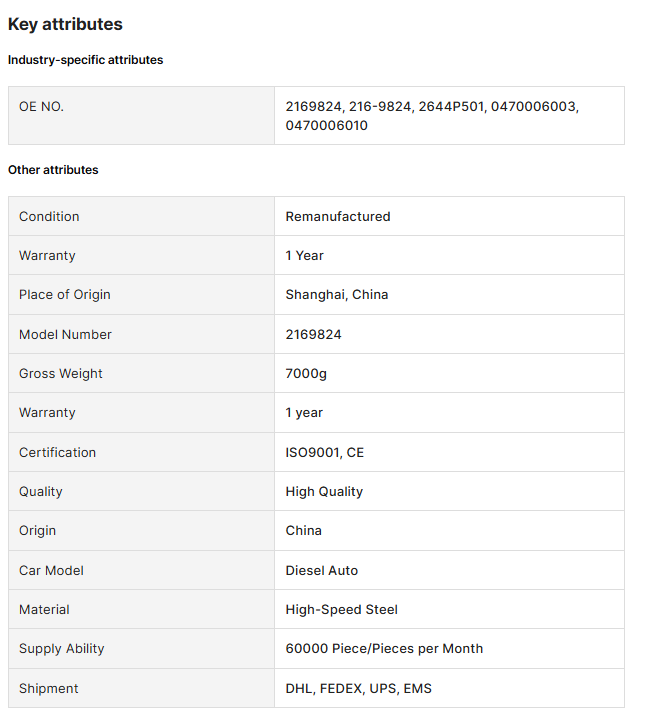Click the 60000 Piece/Pieces per Month value
This screenshot has width=652, height=710.
[384, 648]
